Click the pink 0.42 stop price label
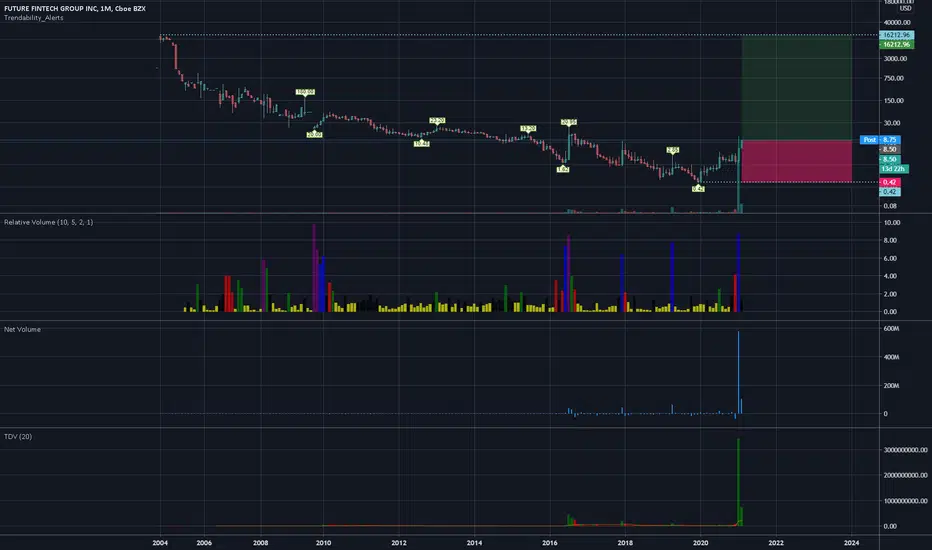Viewport: 932px width, 550px height. click(890, 182)
